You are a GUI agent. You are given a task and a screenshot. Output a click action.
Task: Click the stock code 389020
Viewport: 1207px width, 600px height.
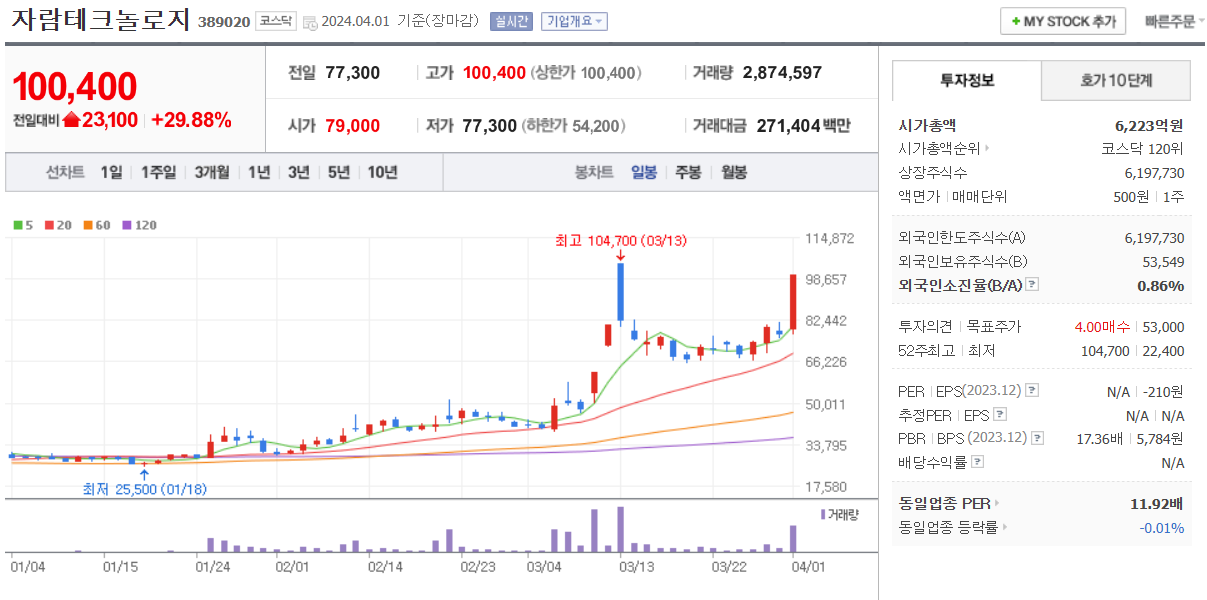coord(224,22)
